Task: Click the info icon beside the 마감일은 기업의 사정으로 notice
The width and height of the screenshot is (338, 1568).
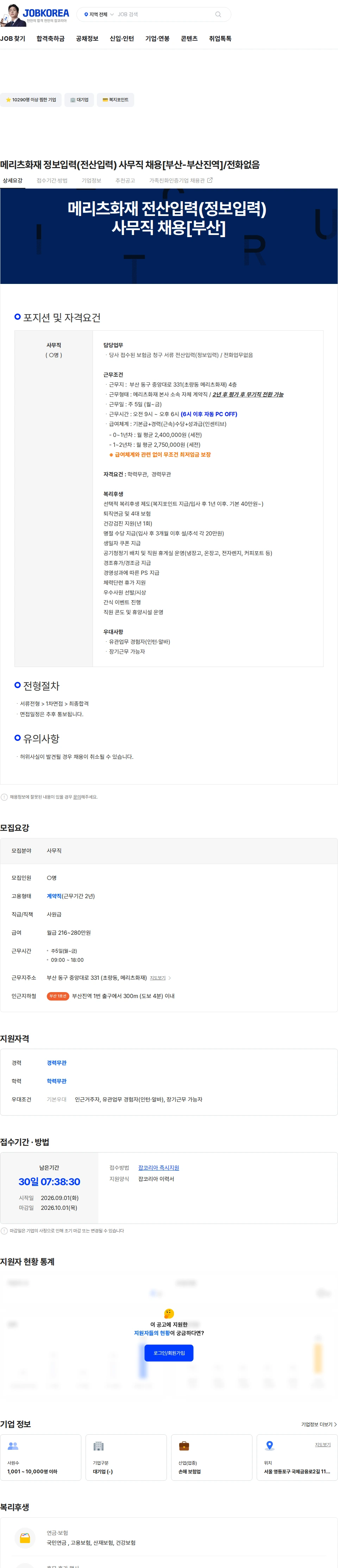Action: 4,1231
